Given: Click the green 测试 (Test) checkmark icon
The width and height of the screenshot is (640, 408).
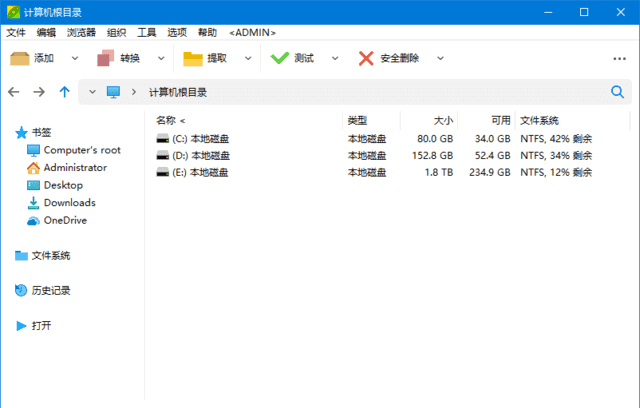Looking at the screenshot, I should point(280,58).
